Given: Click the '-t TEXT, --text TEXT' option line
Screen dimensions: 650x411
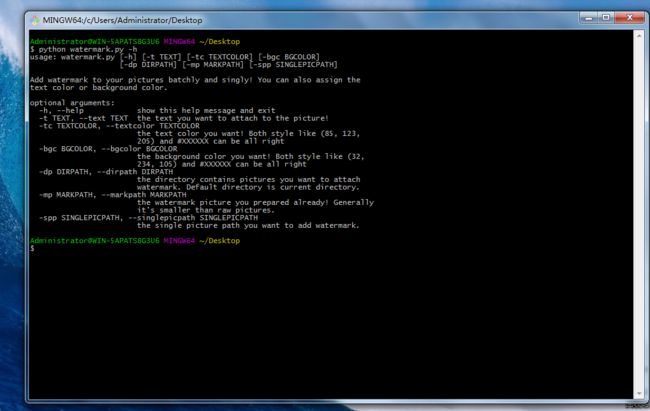Looking at the screenshot, I should click(184, 118).
